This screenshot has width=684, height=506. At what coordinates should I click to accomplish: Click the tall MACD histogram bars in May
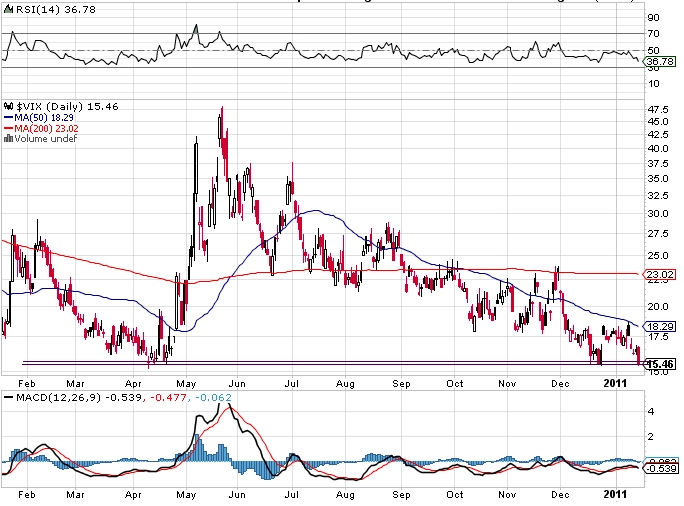point(199,447)
